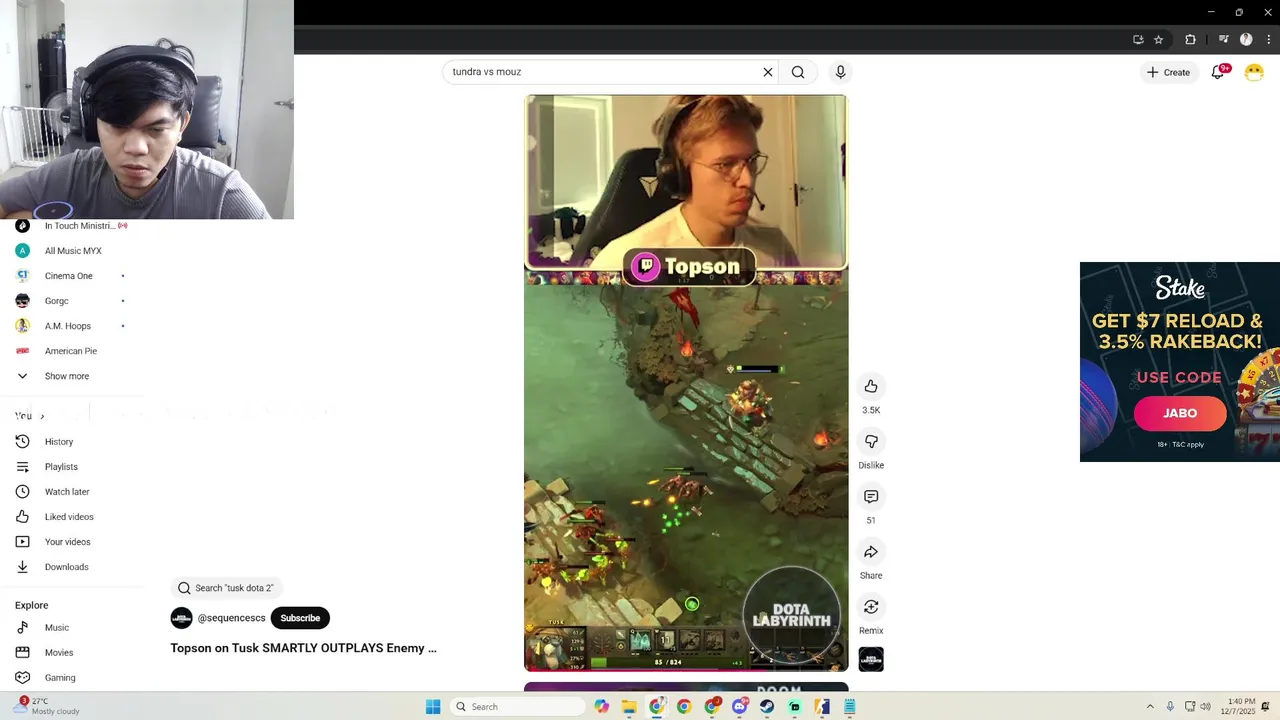
Task: Click the short title Topson on Tusk
Action: coord(303,648)
